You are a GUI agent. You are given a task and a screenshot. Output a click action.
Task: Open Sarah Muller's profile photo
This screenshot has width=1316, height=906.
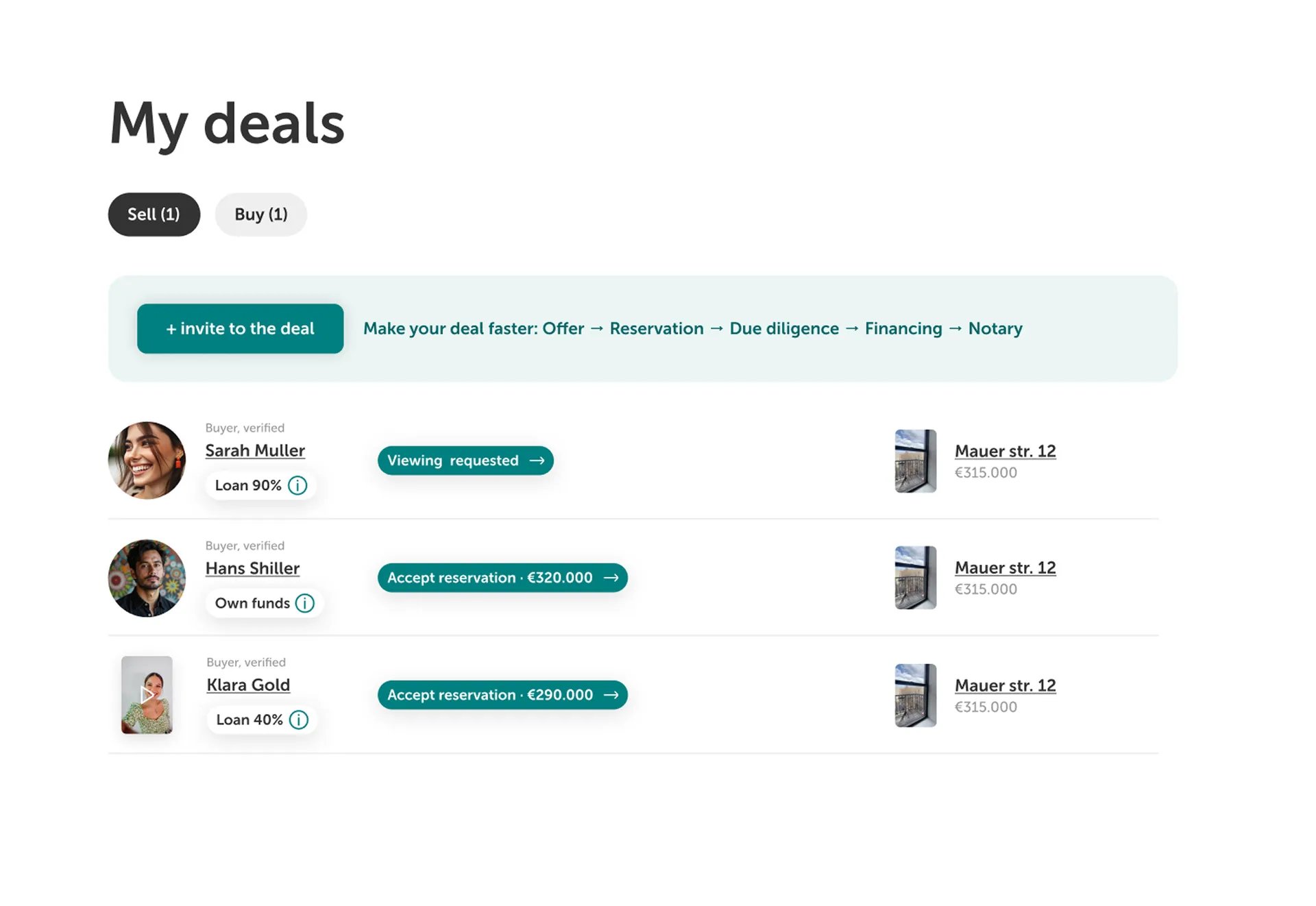tap(147, 460)
